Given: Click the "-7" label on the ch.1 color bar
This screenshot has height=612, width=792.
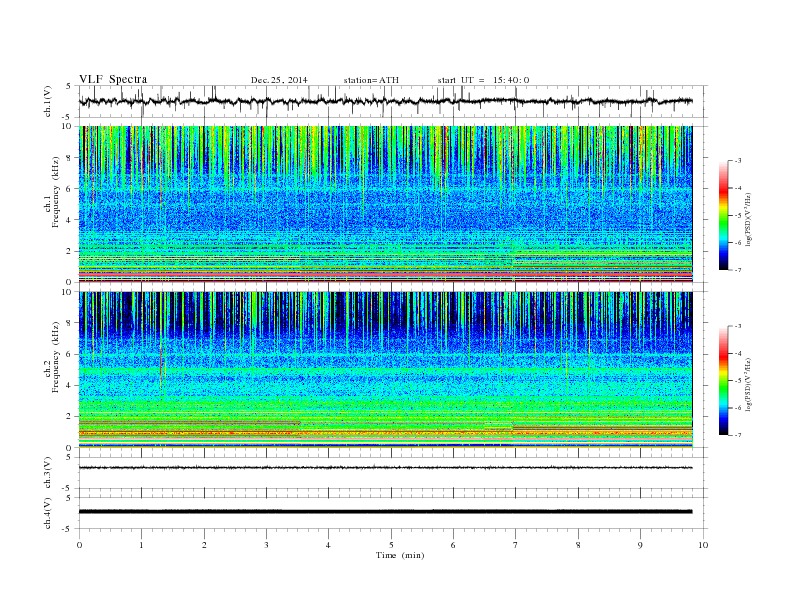Looking at the screenshot, I should pyautogui.click(x=738, y=270).
